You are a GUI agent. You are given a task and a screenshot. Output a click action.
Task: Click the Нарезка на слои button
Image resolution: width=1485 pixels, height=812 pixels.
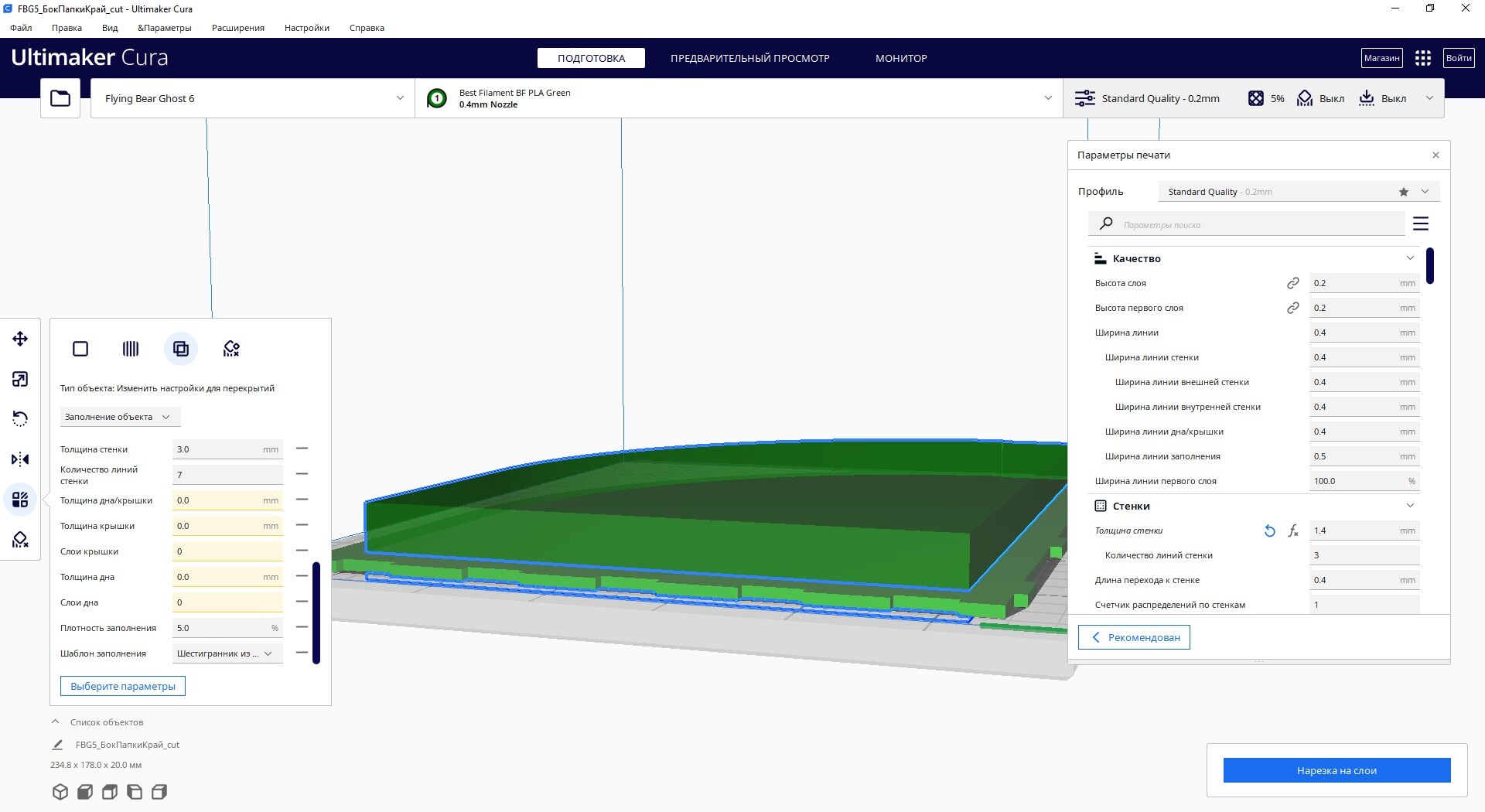coord(1336,770)
